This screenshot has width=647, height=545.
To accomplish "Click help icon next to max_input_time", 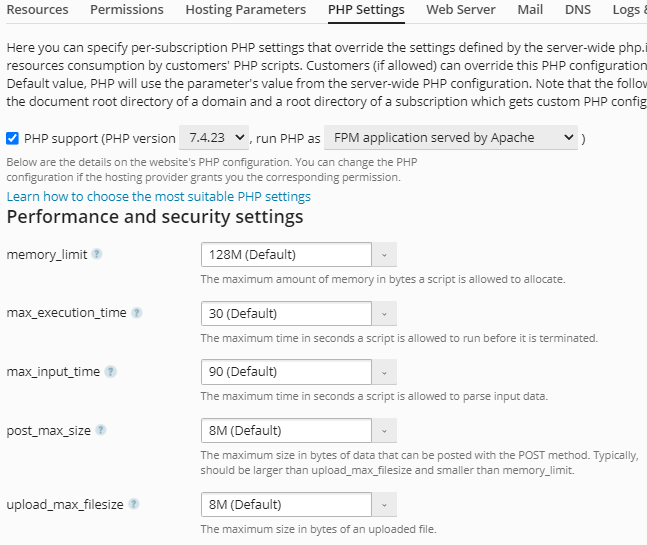I will pos(110,372).
